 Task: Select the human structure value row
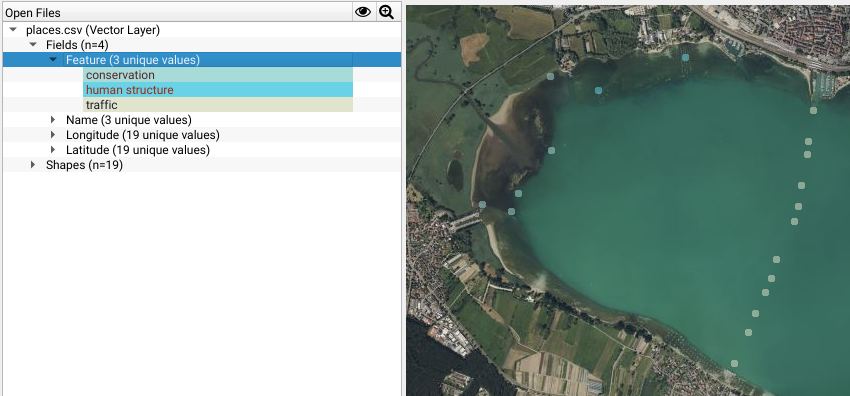click(218, 90)
